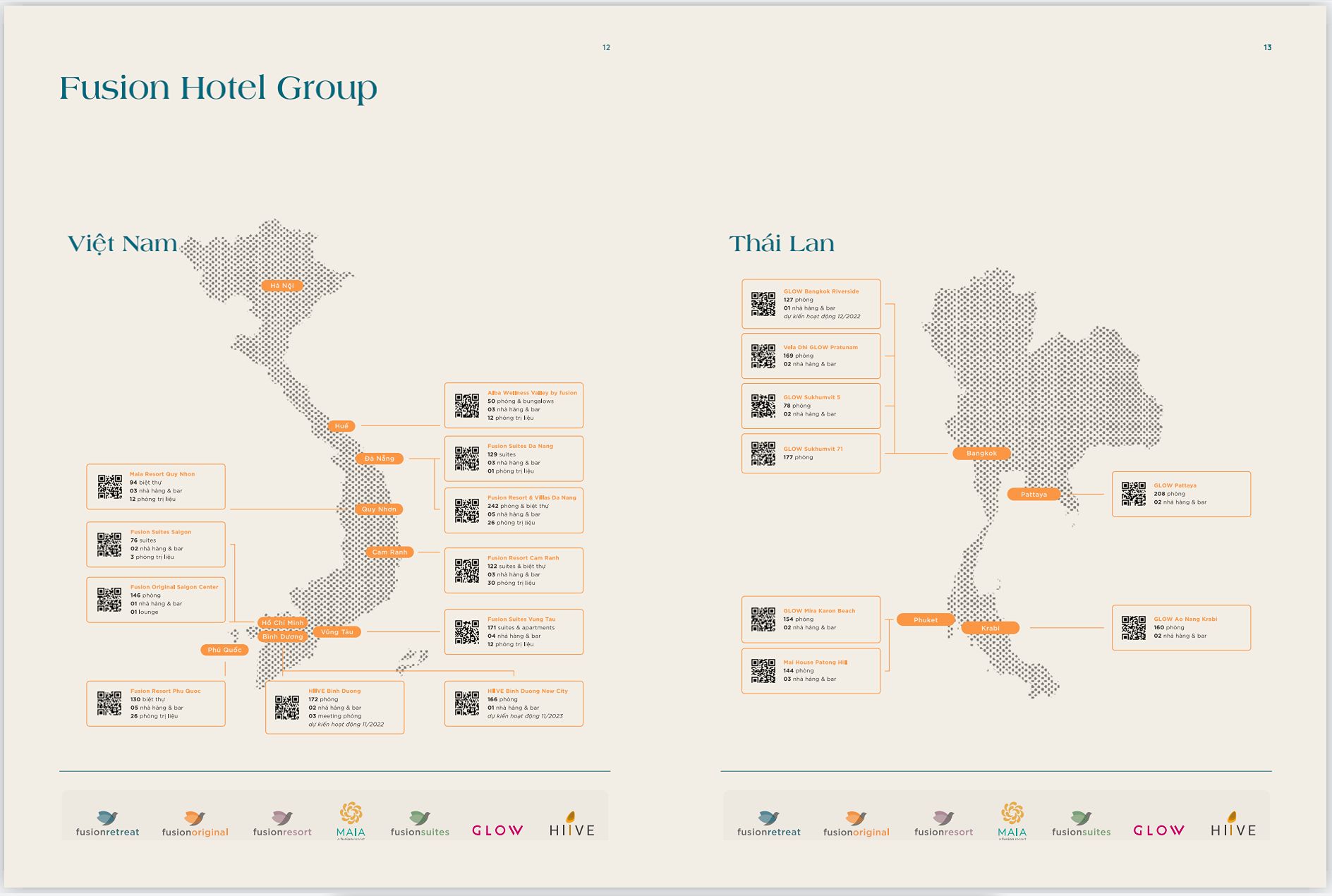
Task: Click the QR code for Maia Resort Quy Nhon
Action: pos(109,487)
